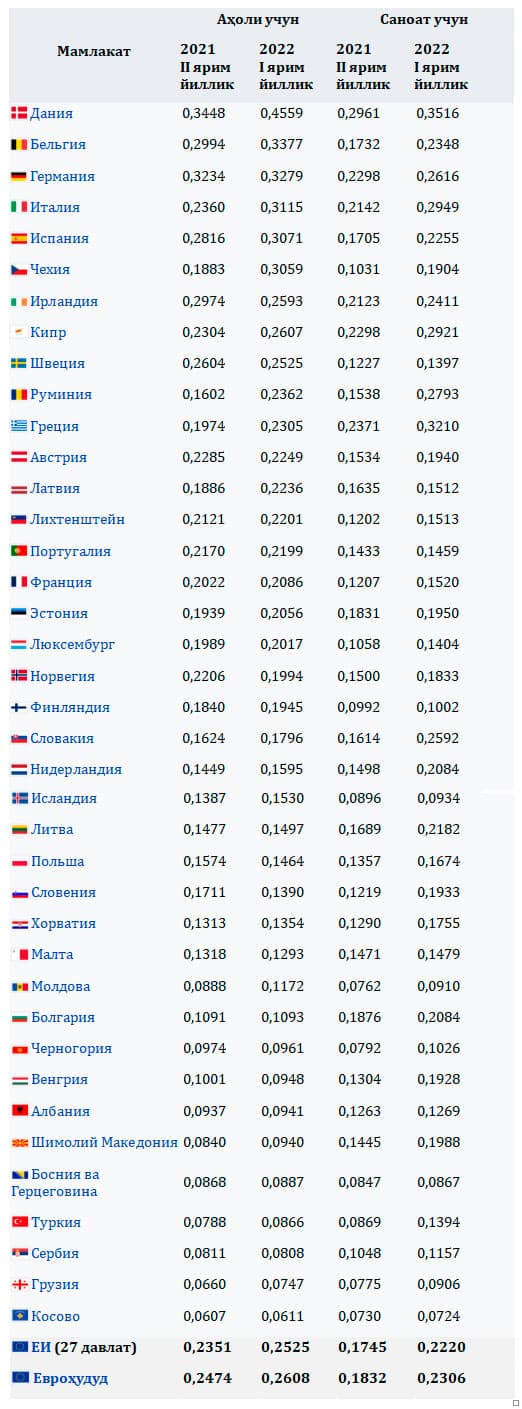Click the Albania flag icon

[19, 1111]
